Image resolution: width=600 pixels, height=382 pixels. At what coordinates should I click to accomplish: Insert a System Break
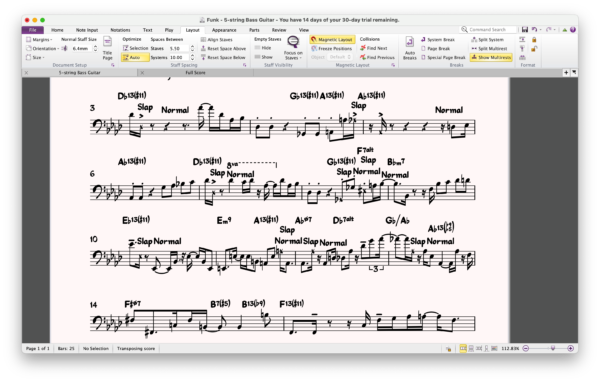[438, 39]
